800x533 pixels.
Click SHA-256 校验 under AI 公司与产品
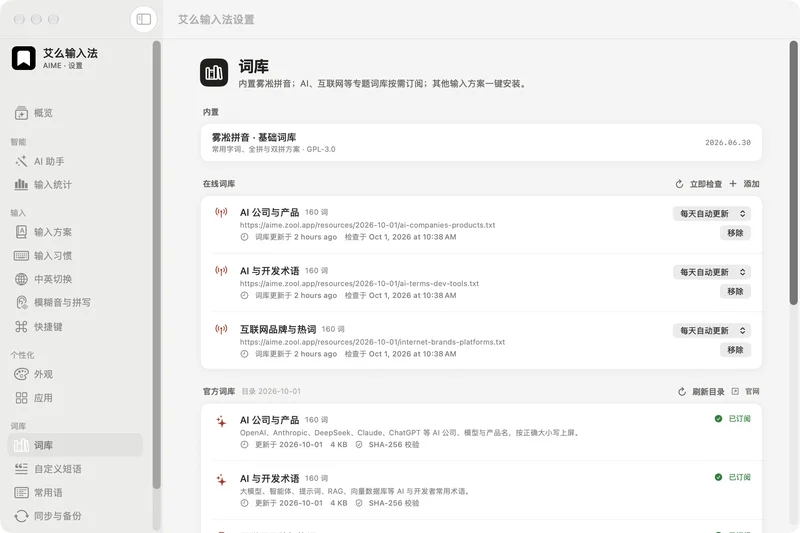pyautogui.click(x=394, y=445)
